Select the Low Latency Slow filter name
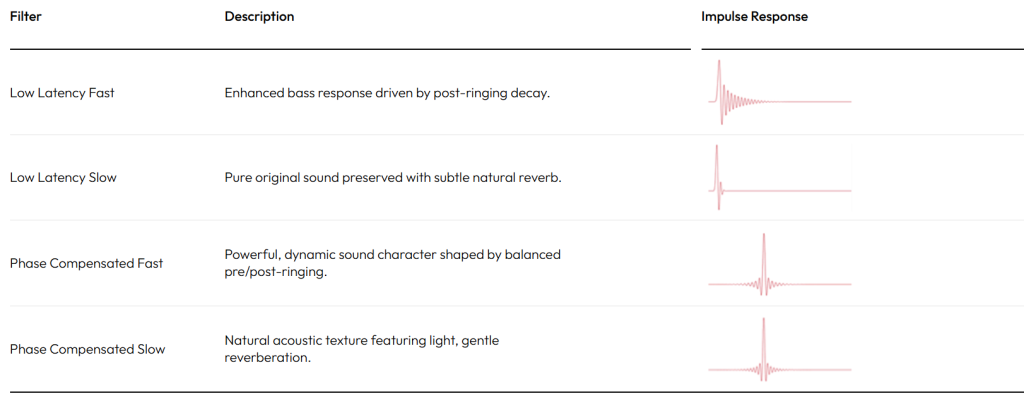Screen dimensions: 1024x413 tap(63, 178)
